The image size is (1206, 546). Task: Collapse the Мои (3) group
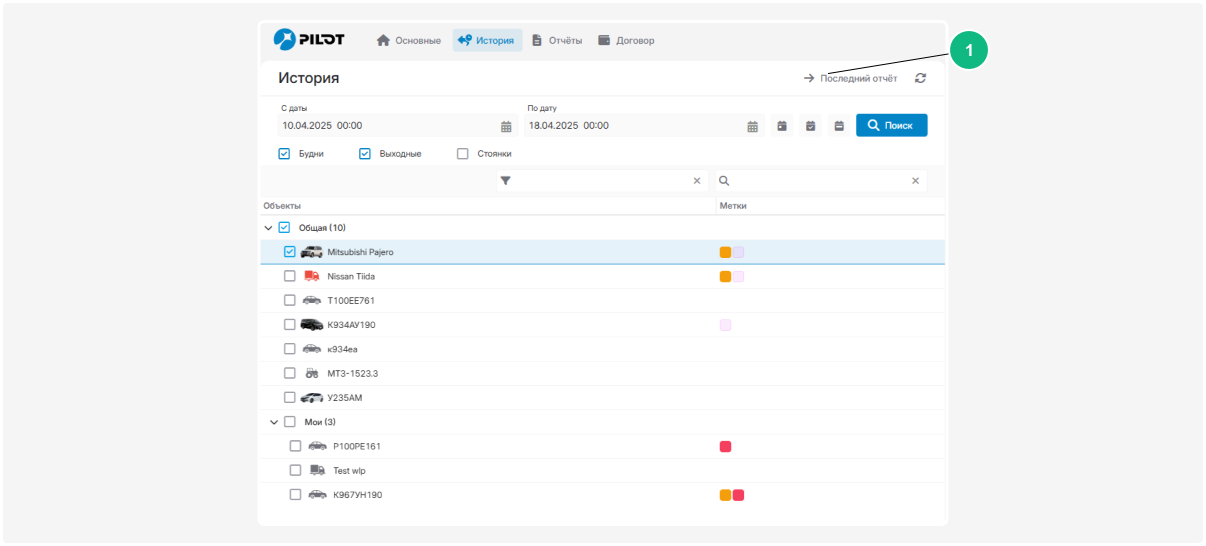coord(274,422)
